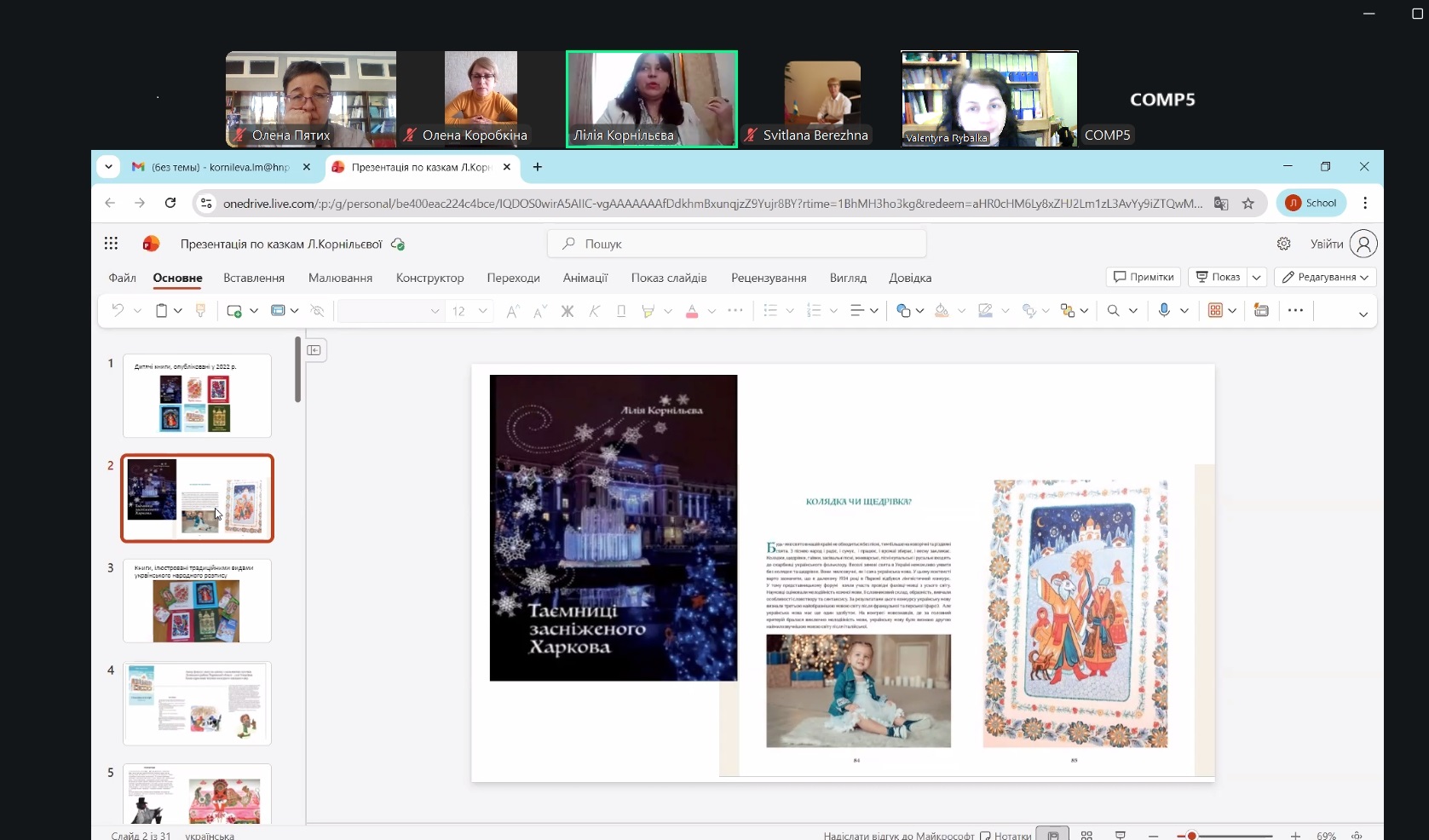Expand the ribbon with the chevron
The height and width of the screenshot is (840, 1429).
point(1363,314)
